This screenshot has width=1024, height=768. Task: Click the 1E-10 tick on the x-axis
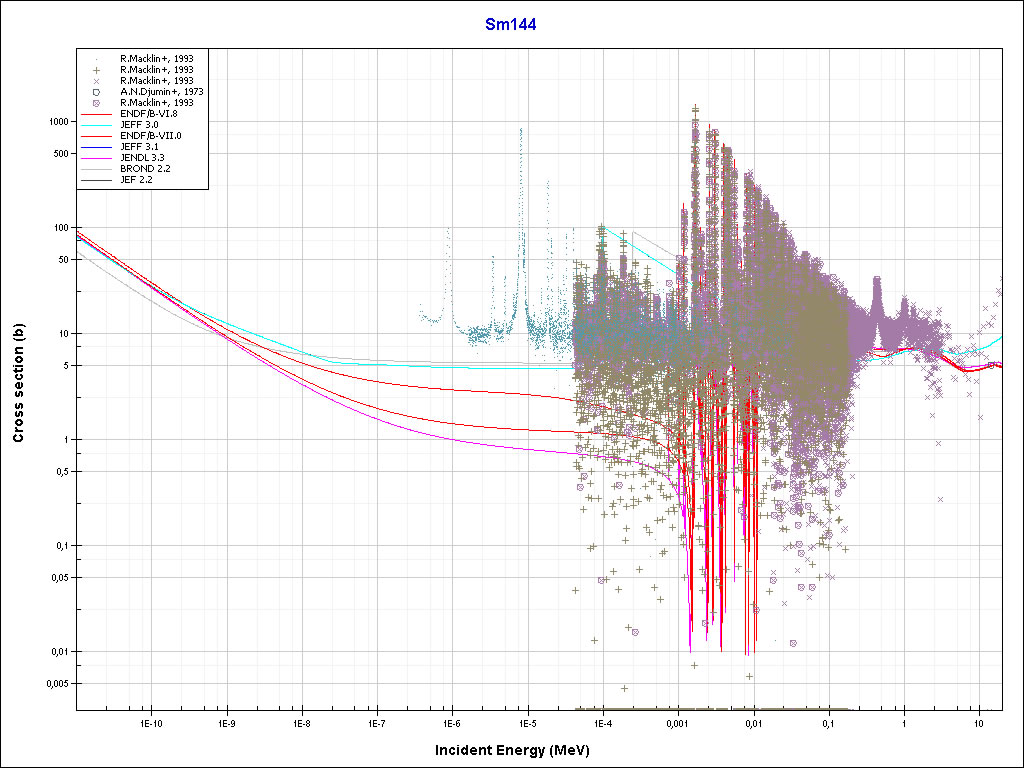click(150, 722)
